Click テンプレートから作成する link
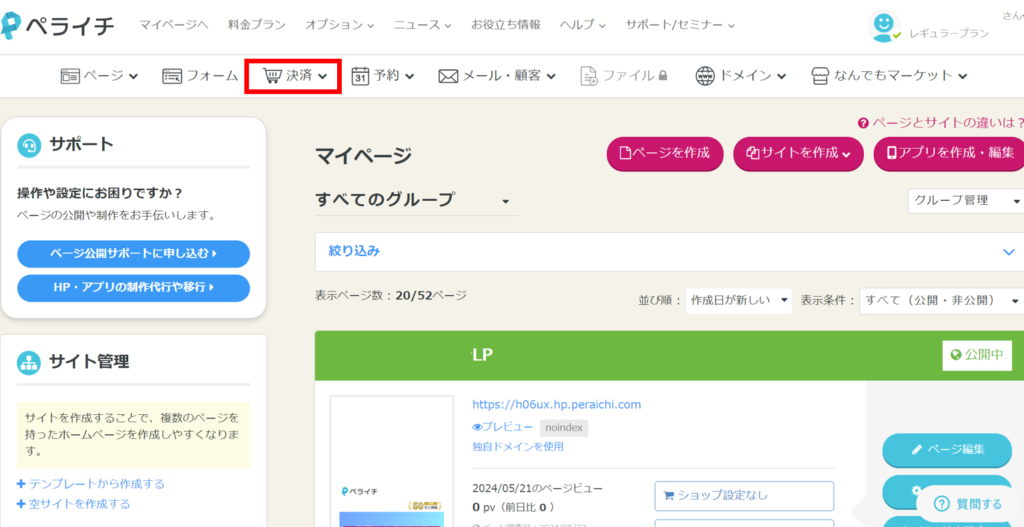Viewport: 1024px width, 527px height. click(x=96, y=484)
